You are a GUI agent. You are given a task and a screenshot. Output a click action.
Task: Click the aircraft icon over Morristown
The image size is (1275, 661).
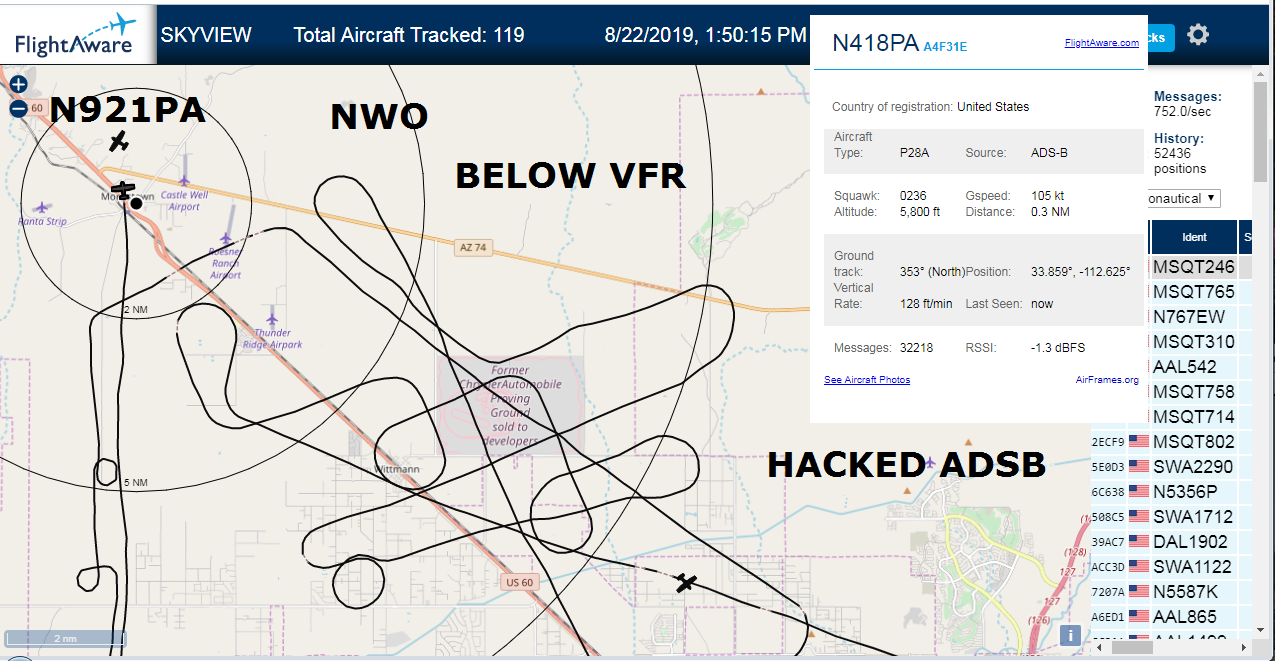click(123, 189)
